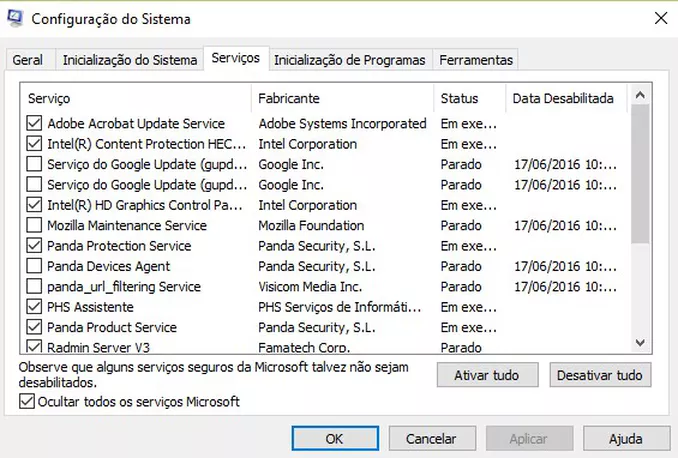Sort by the Fabricante column header

click(x=342, y=98)
